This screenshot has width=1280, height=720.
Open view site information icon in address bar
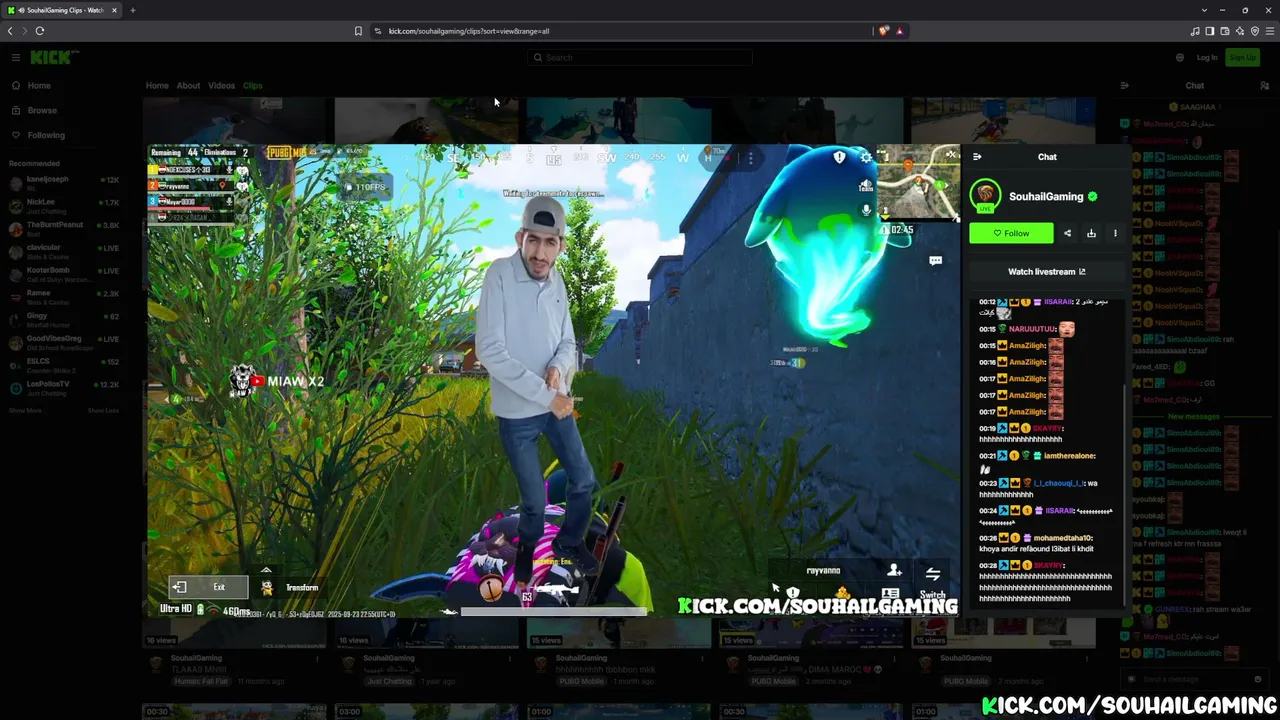[x=378, y=31]
